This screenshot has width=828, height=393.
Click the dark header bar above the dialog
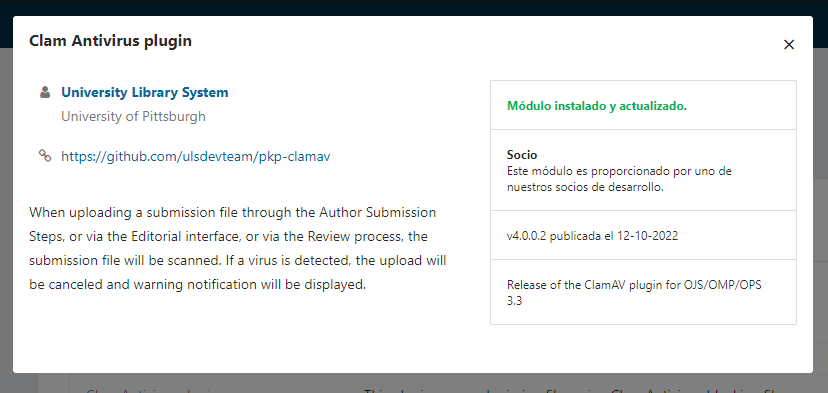tap(414, 7)
